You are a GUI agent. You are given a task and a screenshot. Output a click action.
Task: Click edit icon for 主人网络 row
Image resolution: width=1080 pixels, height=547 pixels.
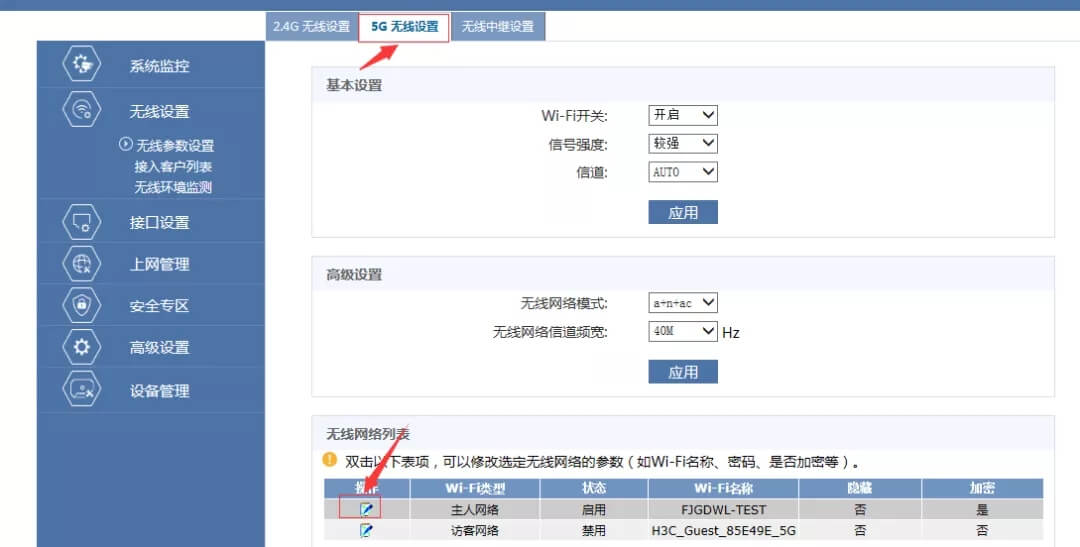[366, 509]
